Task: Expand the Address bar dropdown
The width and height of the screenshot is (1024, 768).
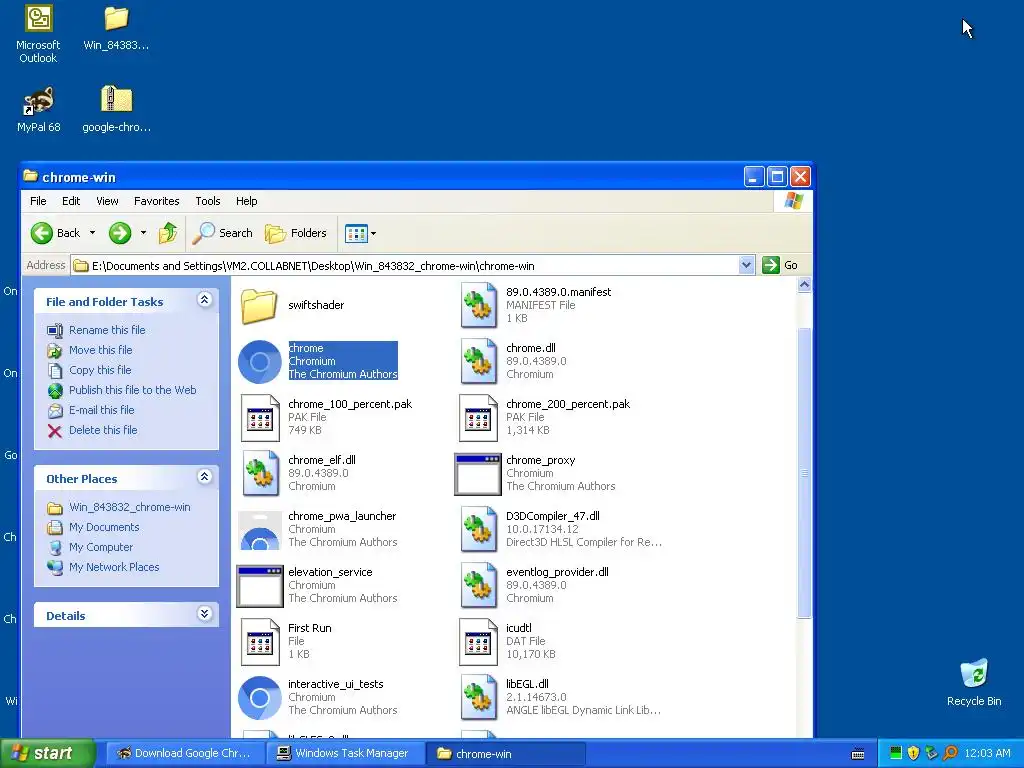Action: point(746,265)
